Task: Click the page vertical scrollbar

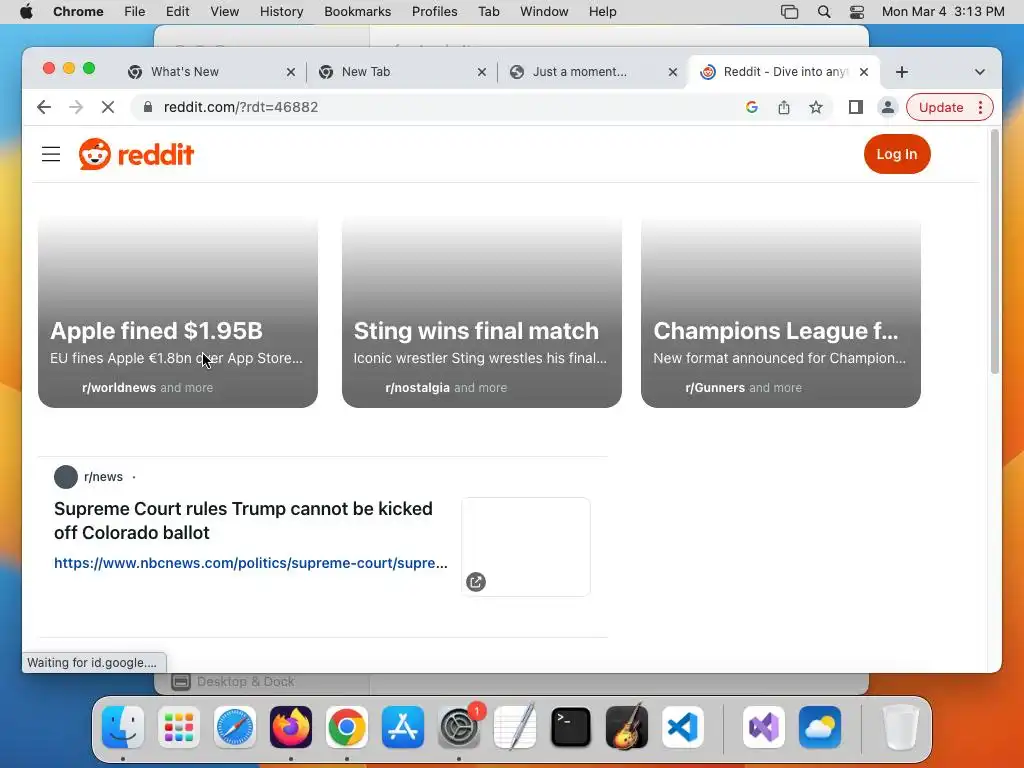Action: click(x=995, y=252)
